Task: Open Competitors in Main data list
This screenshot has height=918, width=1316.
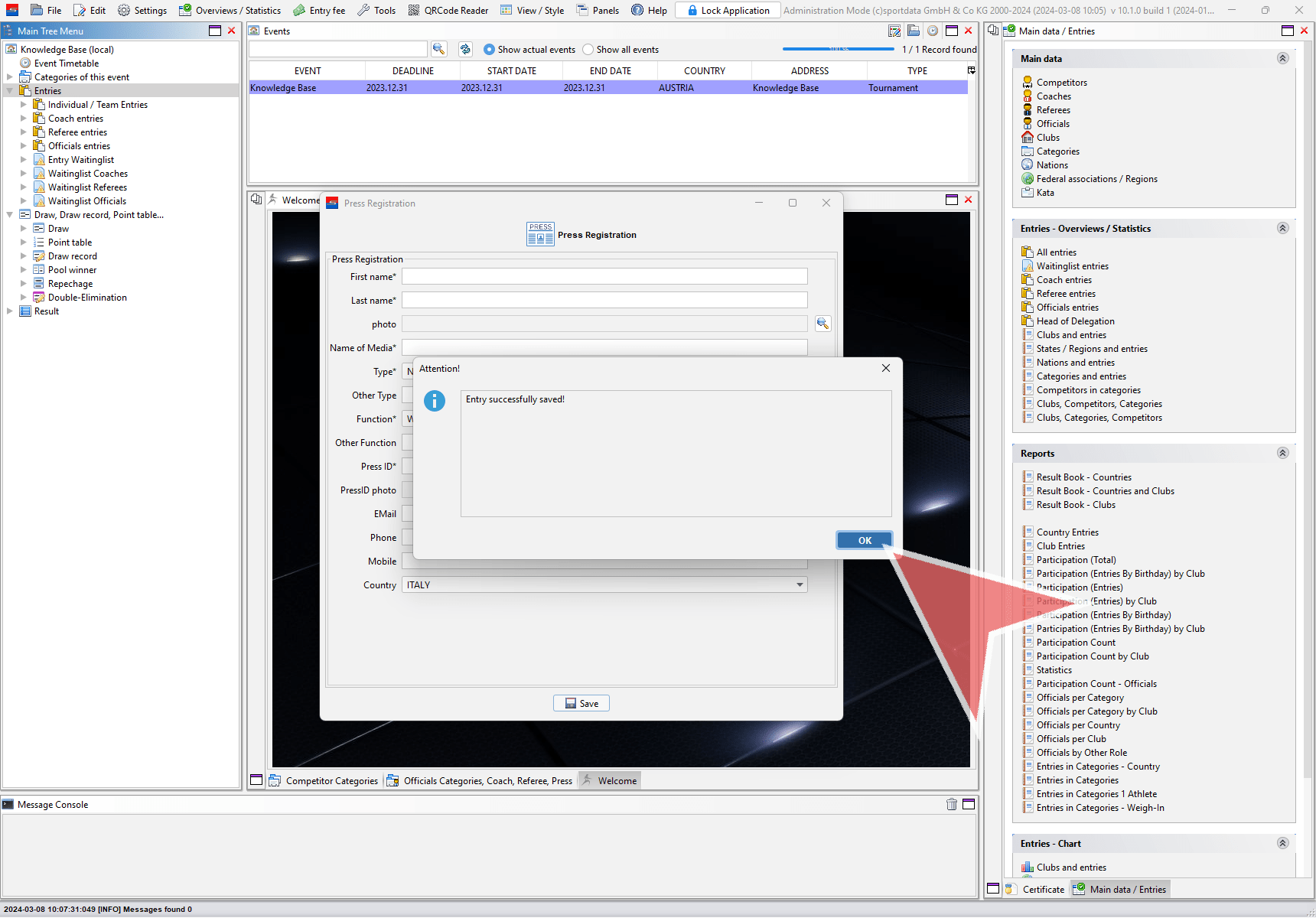Action: (1061, 83)
